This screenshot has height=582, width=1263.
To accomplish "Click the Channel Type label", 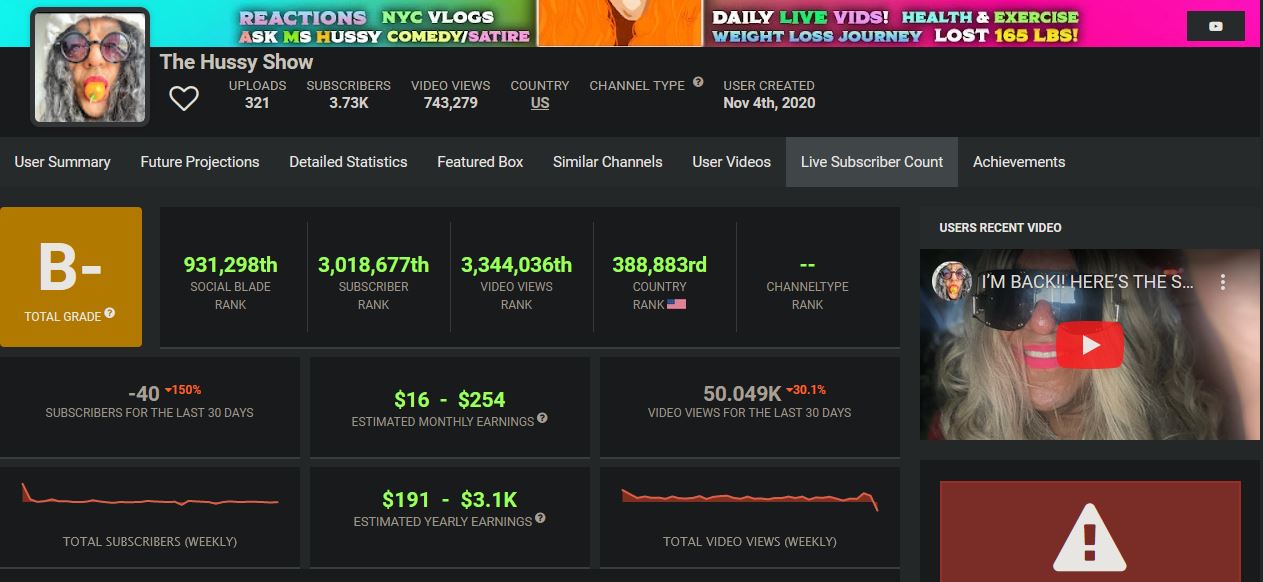I will 637,86.
